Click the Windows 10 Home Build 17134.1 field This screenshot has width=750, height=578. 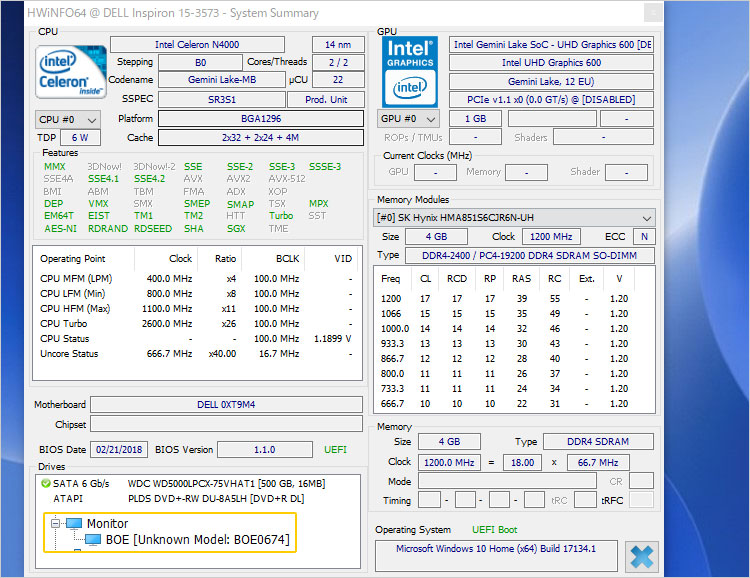tap(496, 556)
